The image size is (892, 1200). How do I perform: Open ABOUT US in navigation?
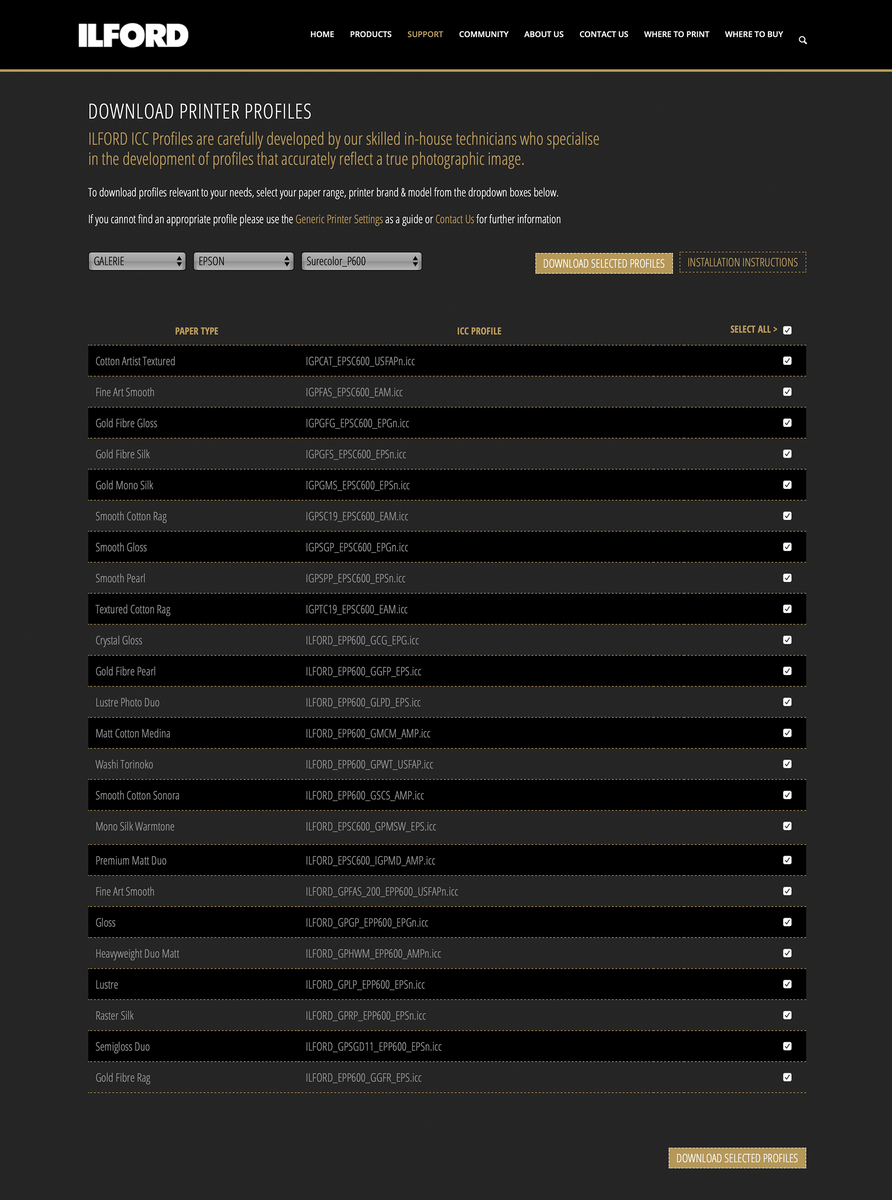click(x=544, y=34)
